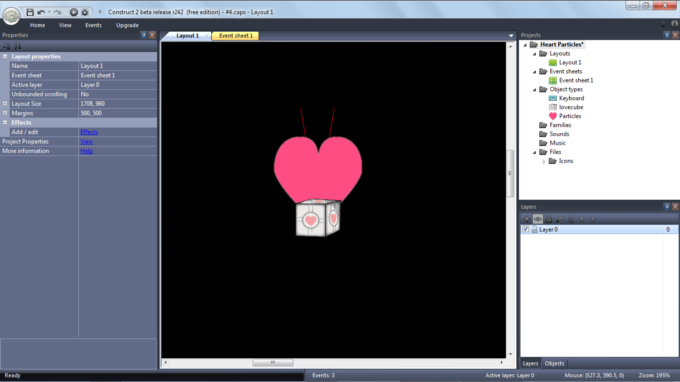
Task: Select the Particles object type in Projects
Action: point(569,116)
